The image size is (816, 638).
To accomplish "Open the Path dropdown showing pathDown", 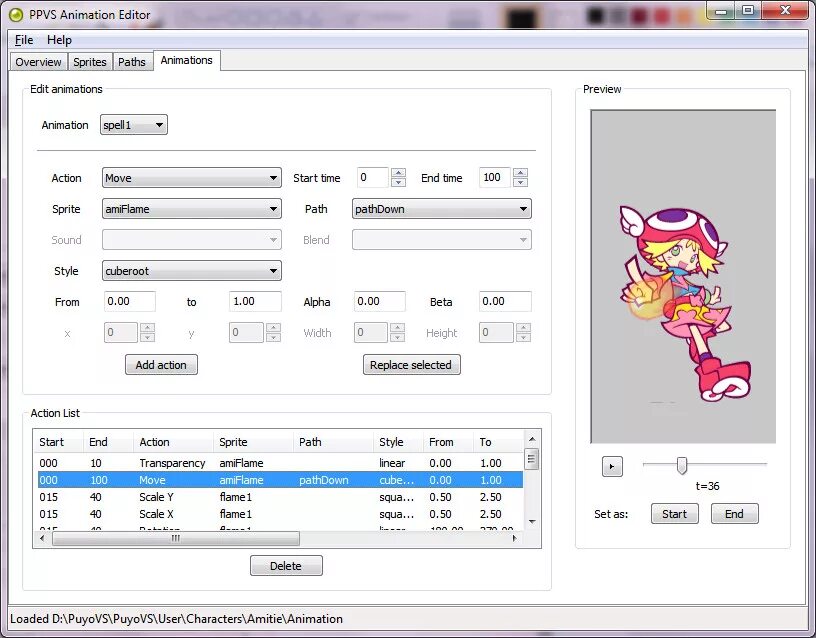I will coord(441,209).
